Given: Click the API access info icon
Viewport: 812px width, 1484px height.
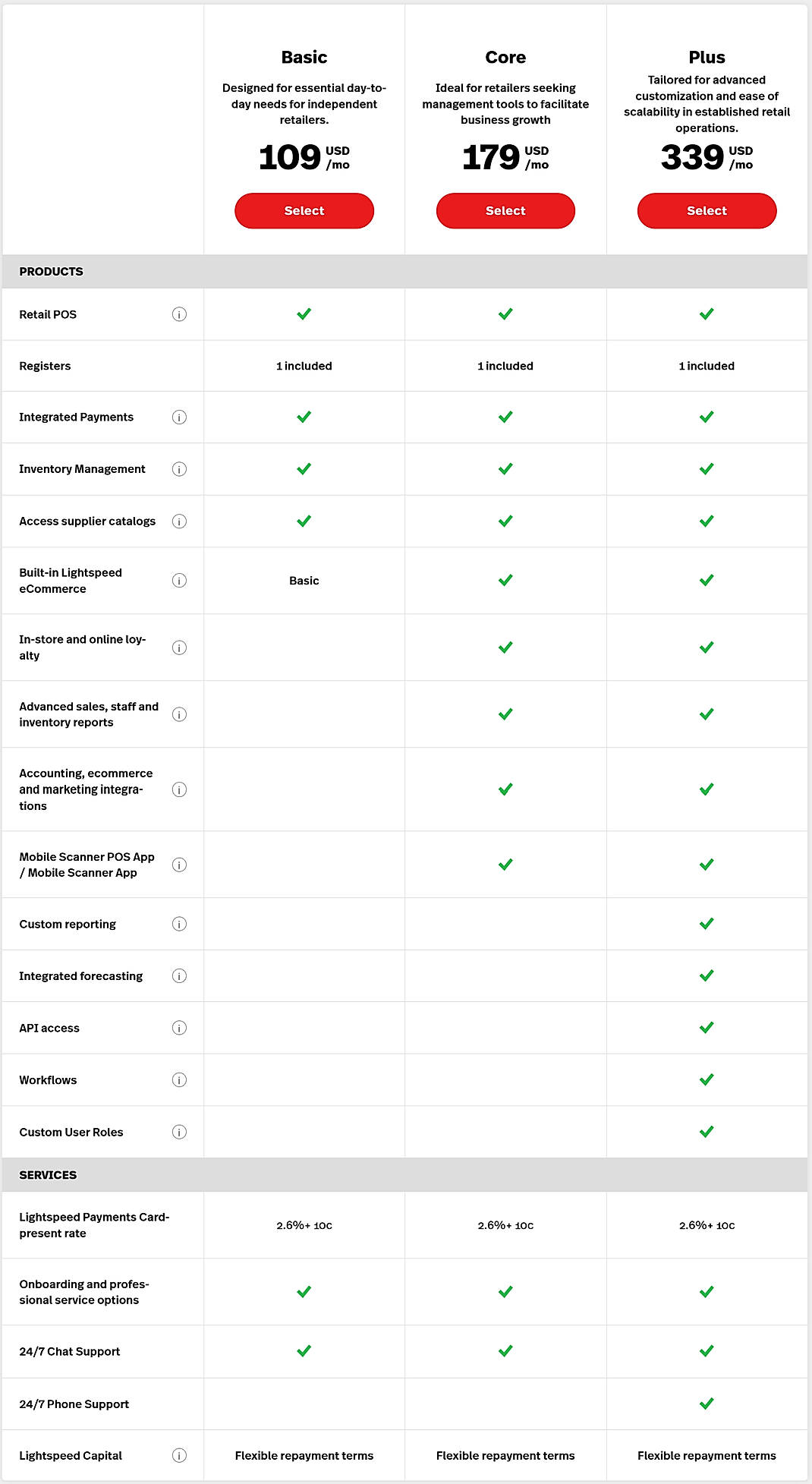Looking at the screenshot, I should pos(179,1028).
